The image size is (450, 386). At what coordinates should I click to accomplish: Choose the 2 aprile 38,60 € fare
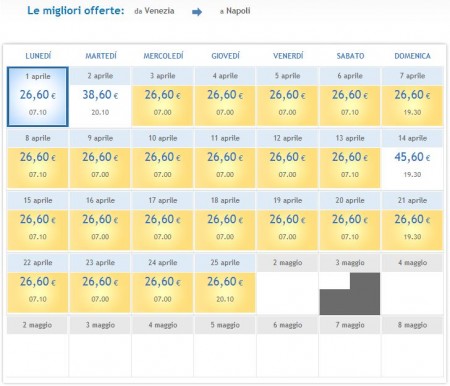[100, 97]
